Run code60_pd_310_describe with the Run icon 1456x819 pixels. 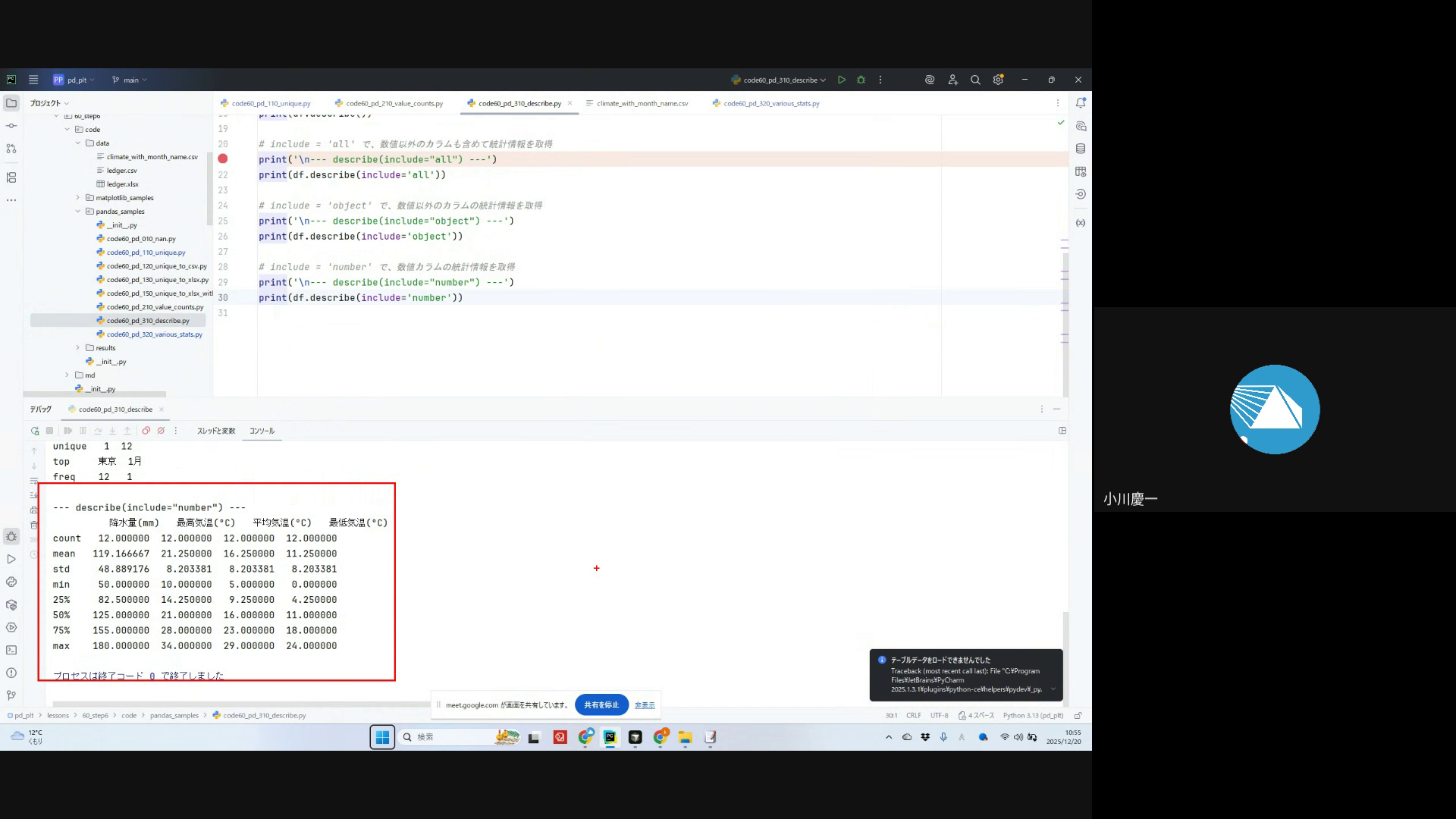click(842, 80)
